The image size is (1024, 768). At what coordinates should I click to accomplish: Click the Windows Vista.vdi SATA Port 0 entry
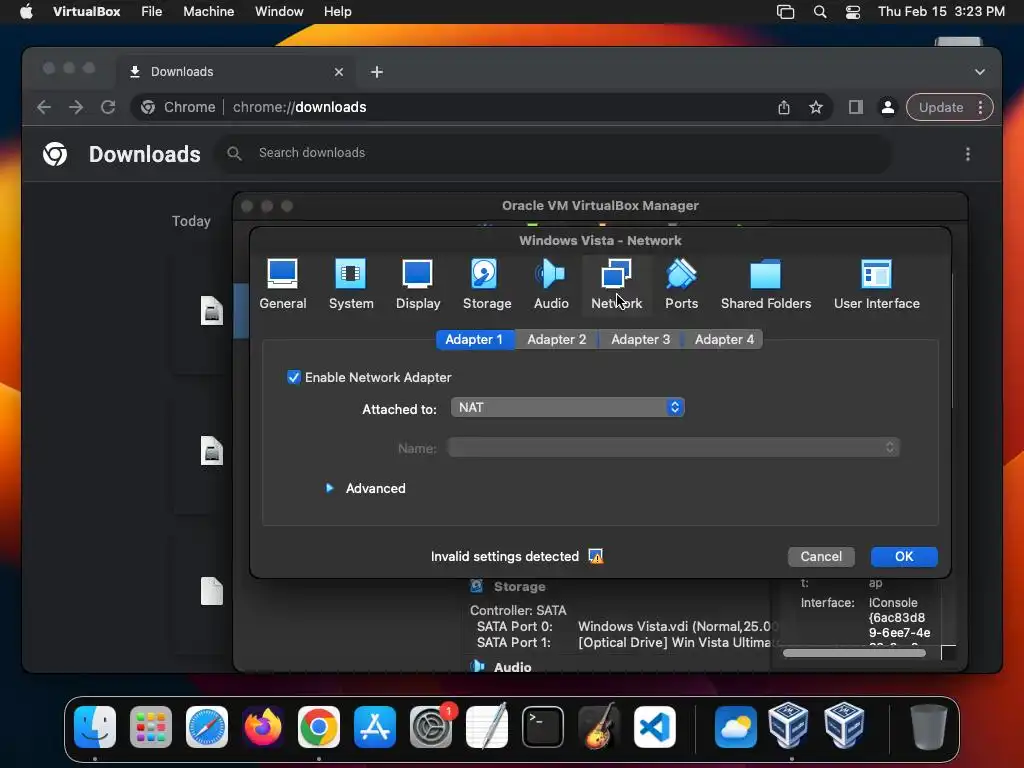point(677,626)
